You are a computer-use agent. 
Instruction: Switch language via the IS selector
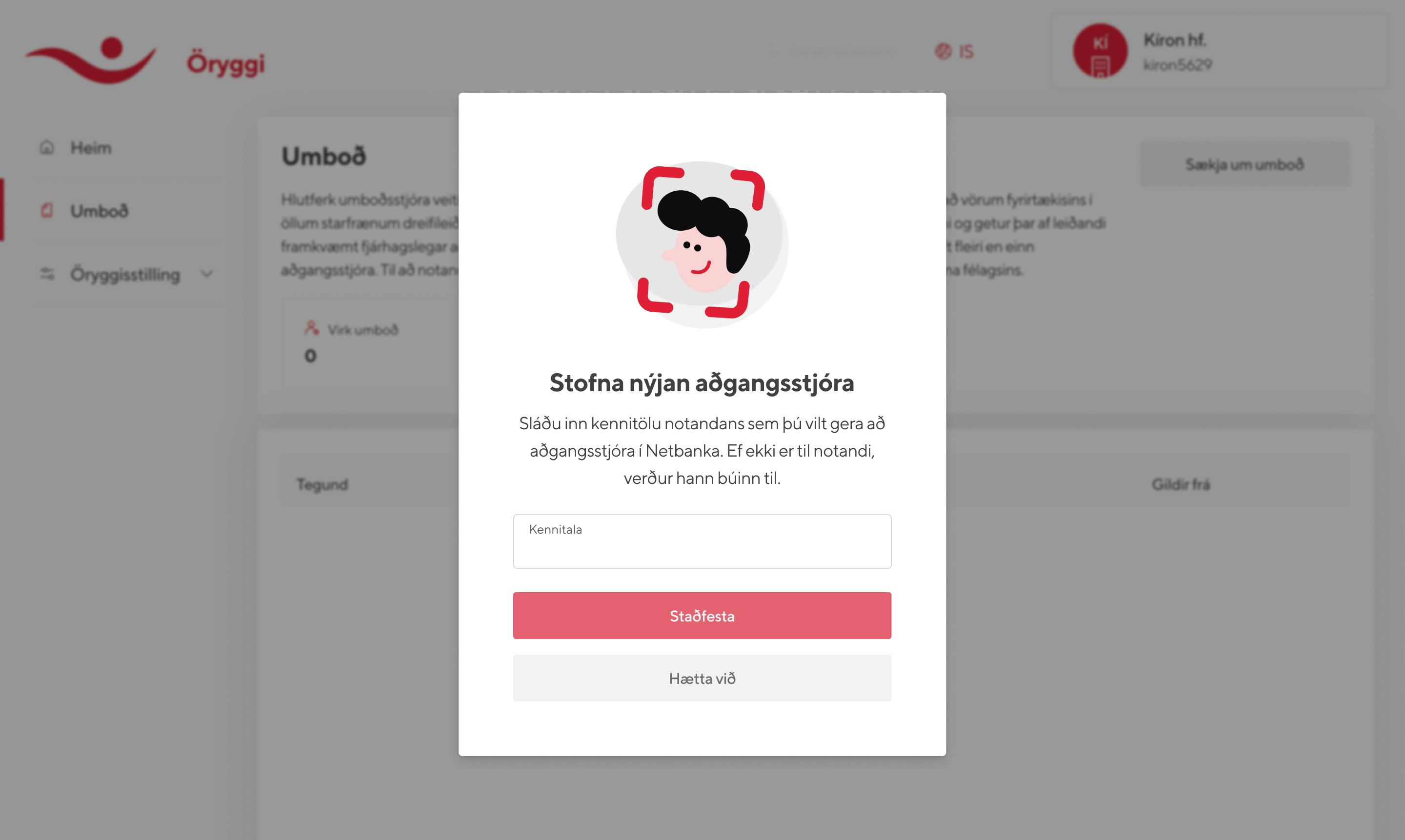click(x=954, y=52)
